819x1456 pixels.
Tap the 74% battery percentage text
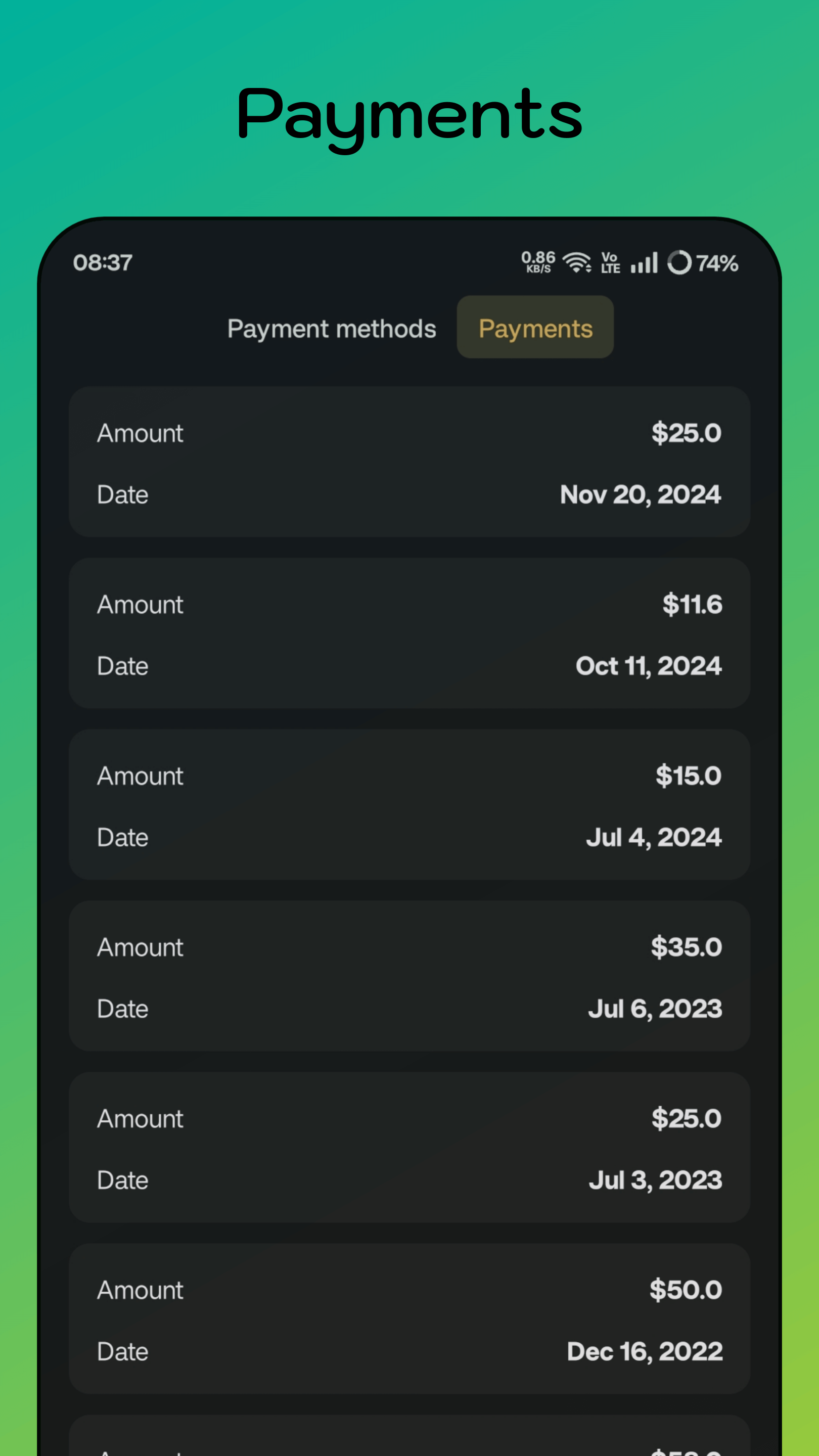click(x=717, y=263)
